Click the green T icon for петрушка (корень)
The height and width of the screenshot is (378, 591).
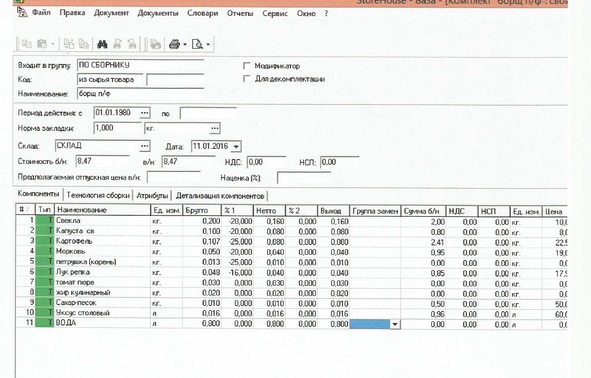point(45,261)
